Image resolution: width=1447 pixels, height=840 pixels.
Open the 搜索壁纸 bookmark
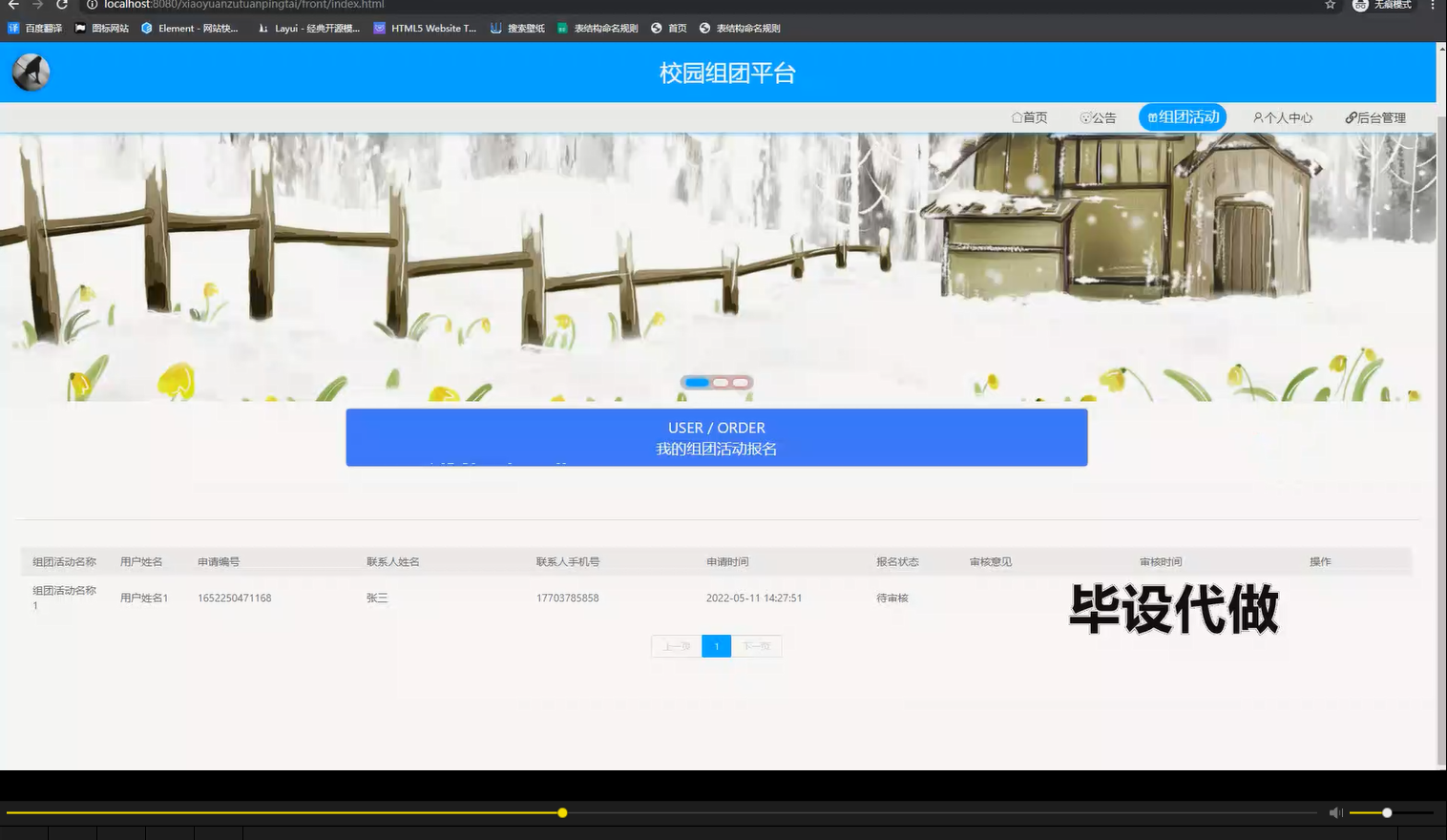tap(517, 29)
